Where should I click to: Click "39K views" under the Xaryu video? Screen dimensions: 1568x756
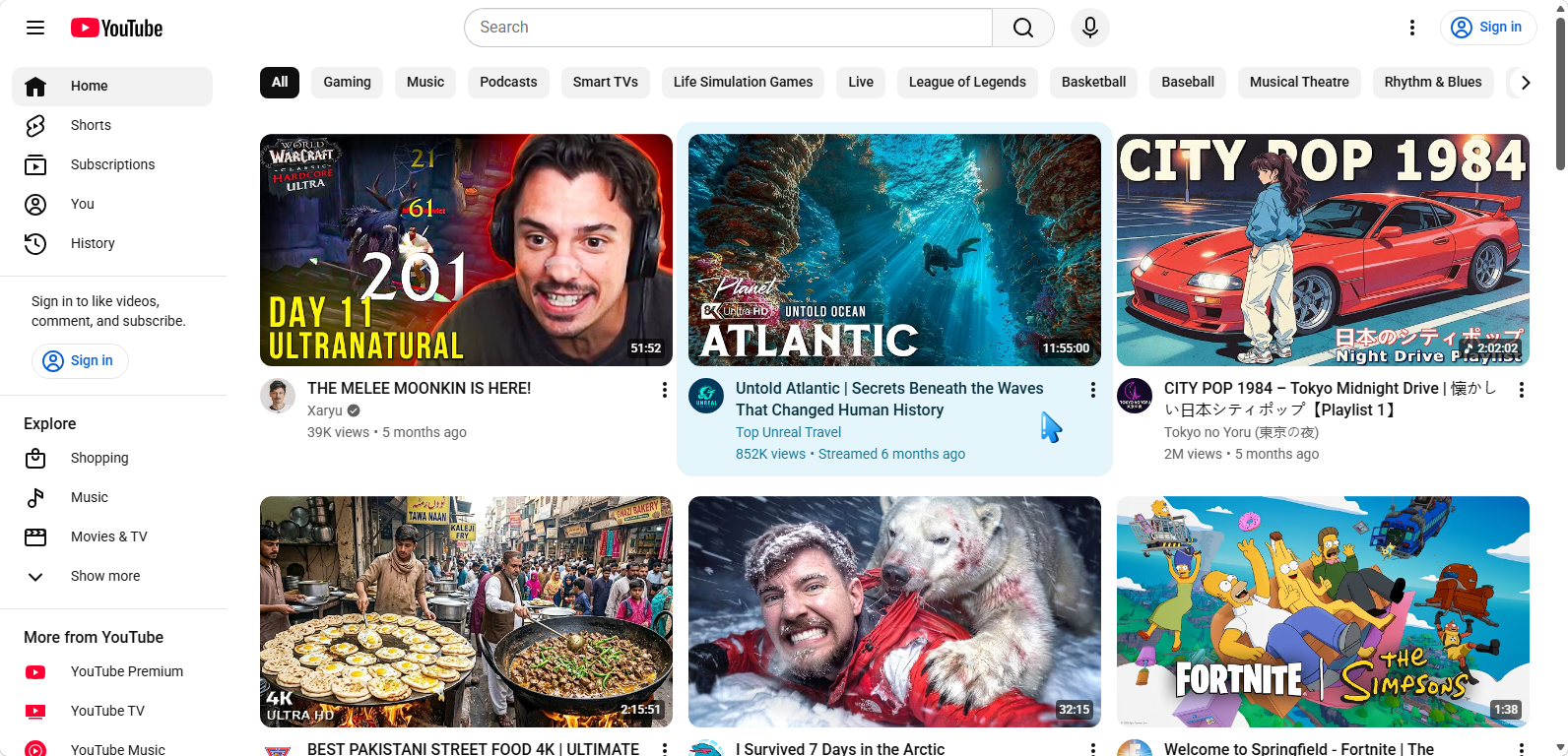pyautogui.click(x=338, y=432)
